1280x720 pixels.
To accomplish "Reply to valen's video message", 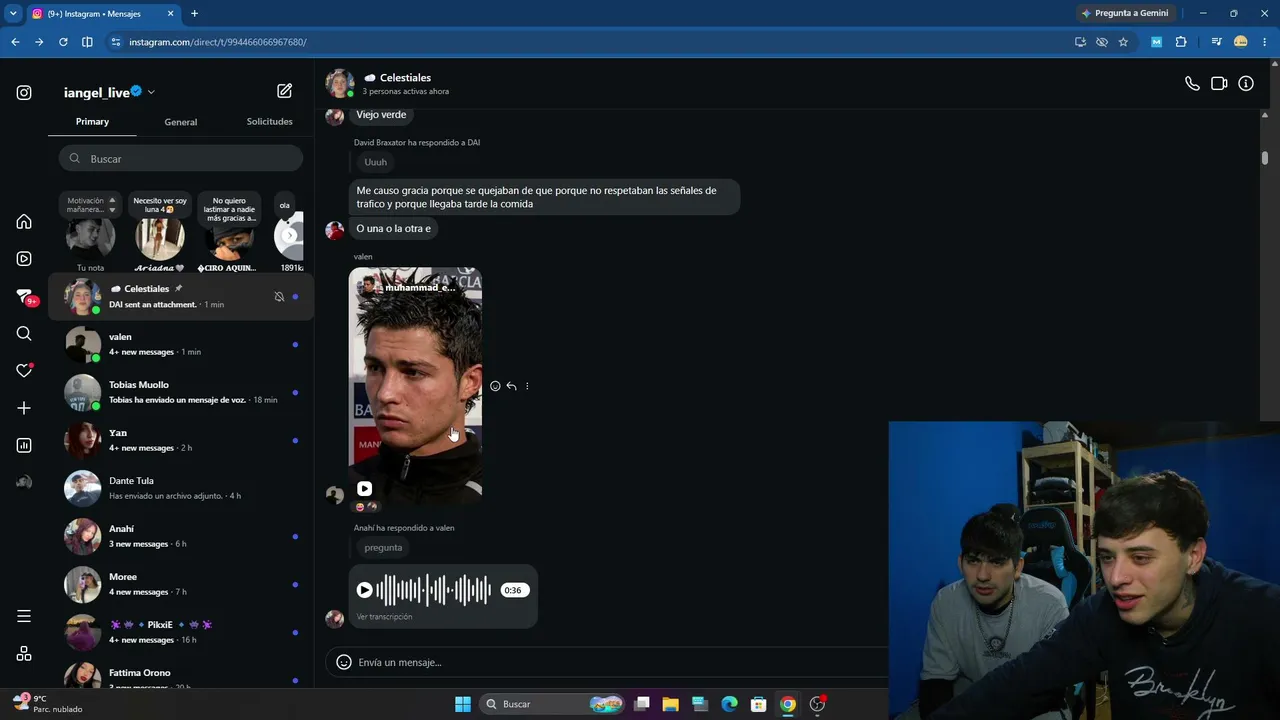I will 511,386.
